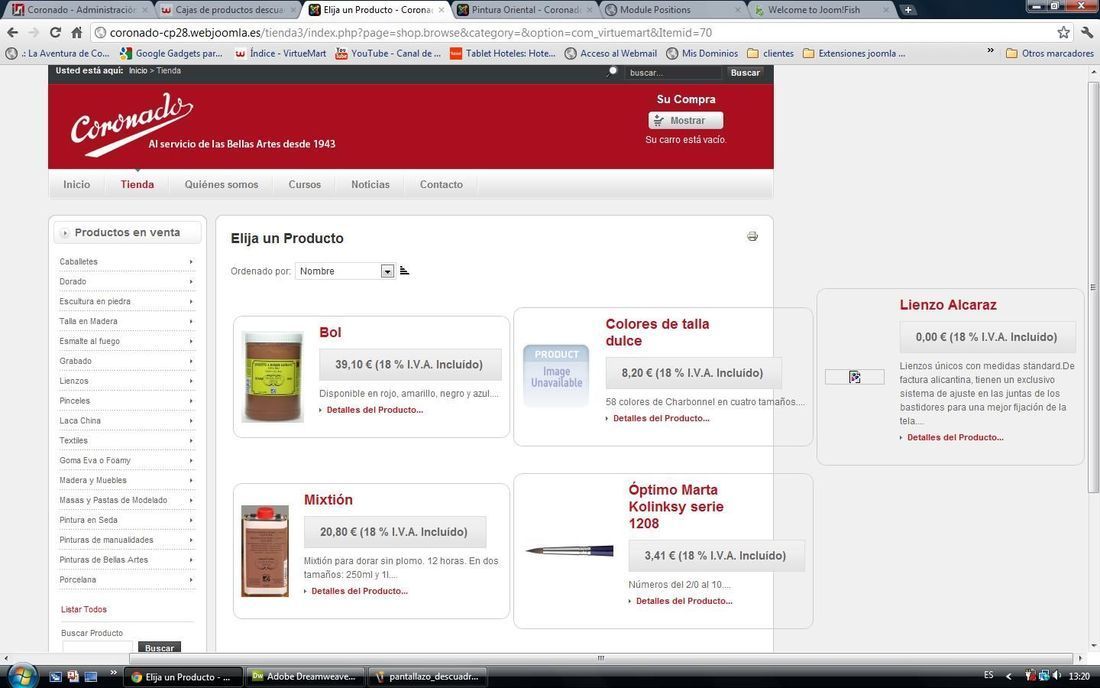The width and height of the screenshot is (1100, 688).
Task: Open a new browser tab
Action: [908, 10]
